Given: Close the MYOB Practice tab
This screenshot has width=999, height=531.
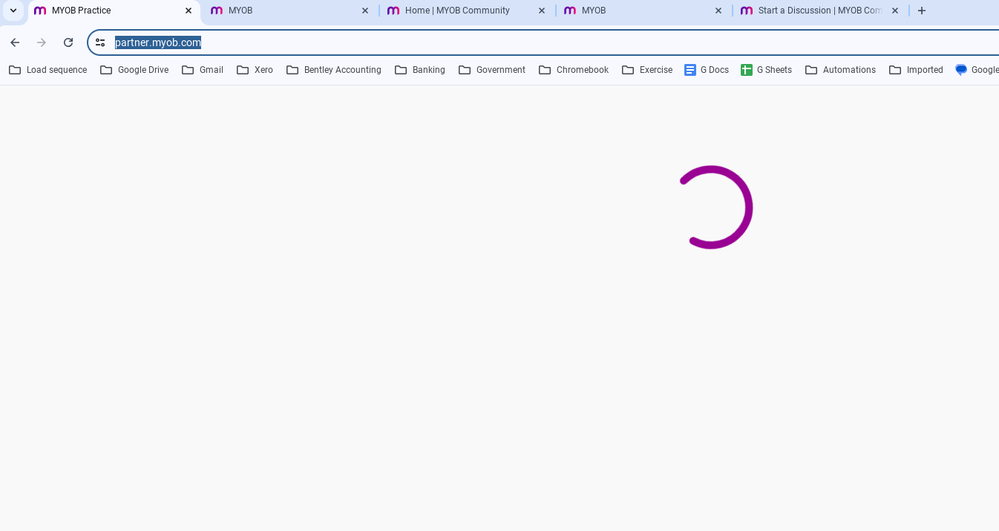Looking at the screenshot, I should tap(188, 11).
